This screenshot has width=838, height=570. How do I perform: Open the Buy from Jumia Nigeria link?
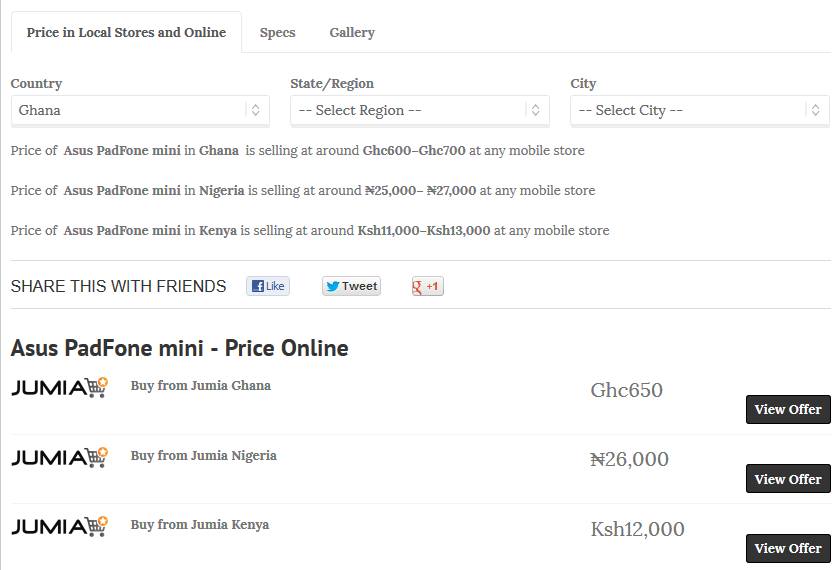coord(204,456)
